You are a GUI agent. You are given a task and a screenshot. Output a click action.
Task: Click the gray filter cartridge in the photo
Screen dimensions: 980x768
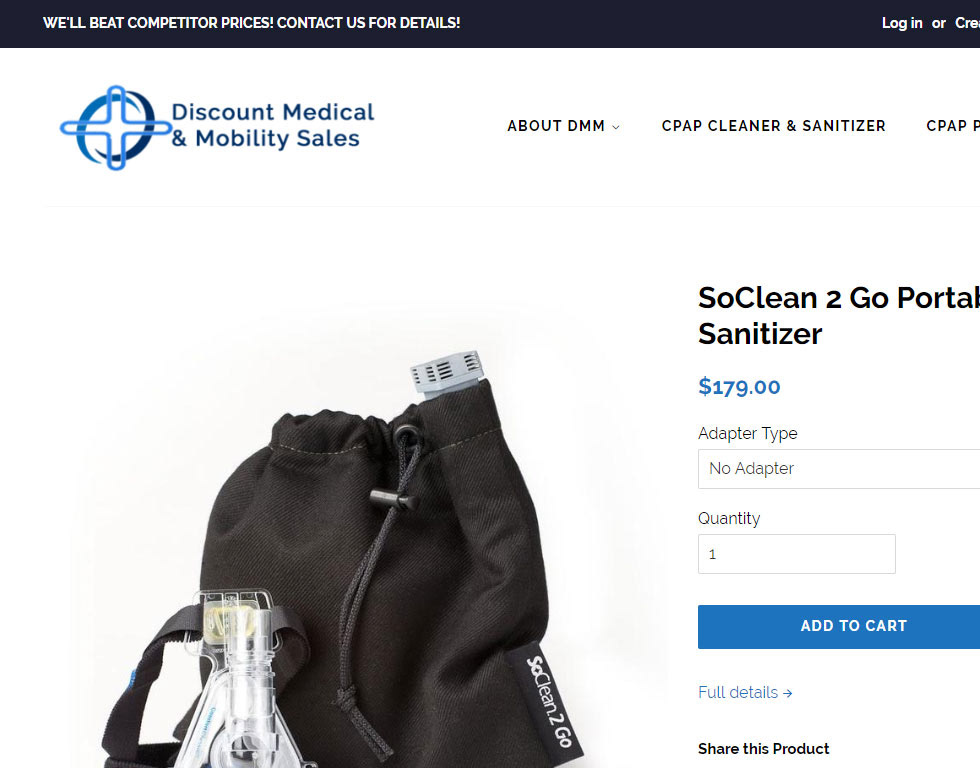447,372
